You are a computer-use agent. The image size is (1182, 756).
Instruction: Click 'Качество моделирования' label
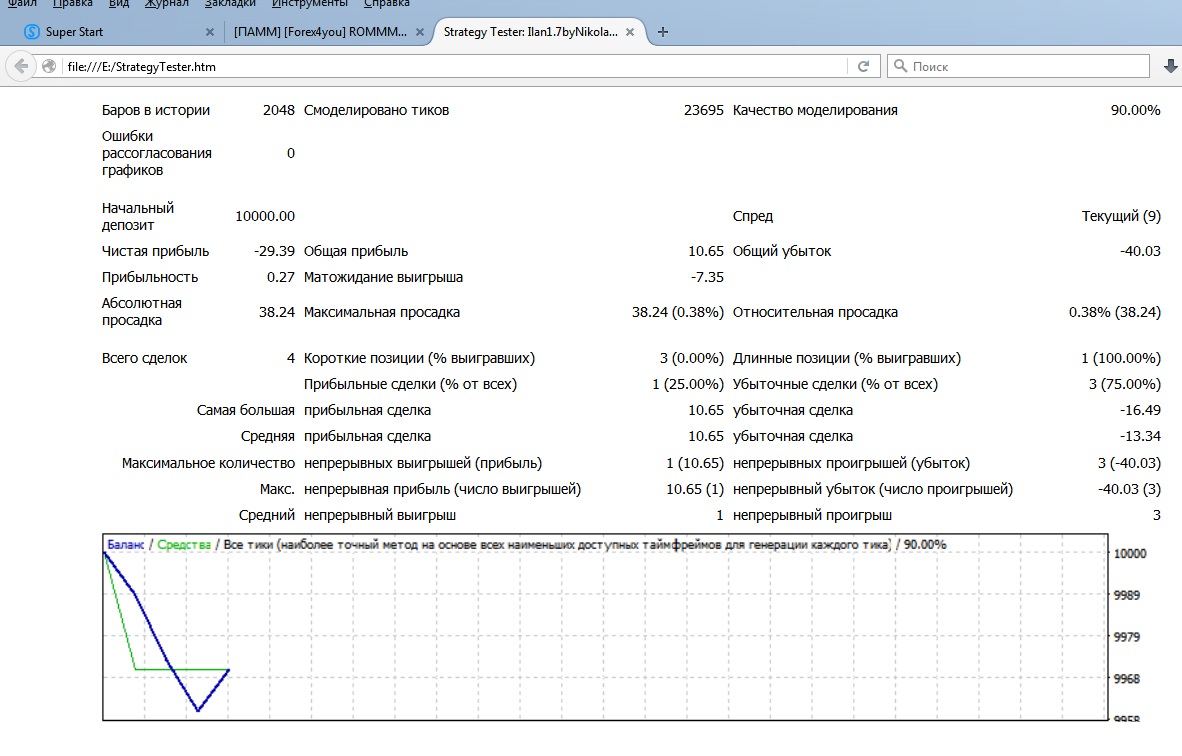(x=815, y=110)
